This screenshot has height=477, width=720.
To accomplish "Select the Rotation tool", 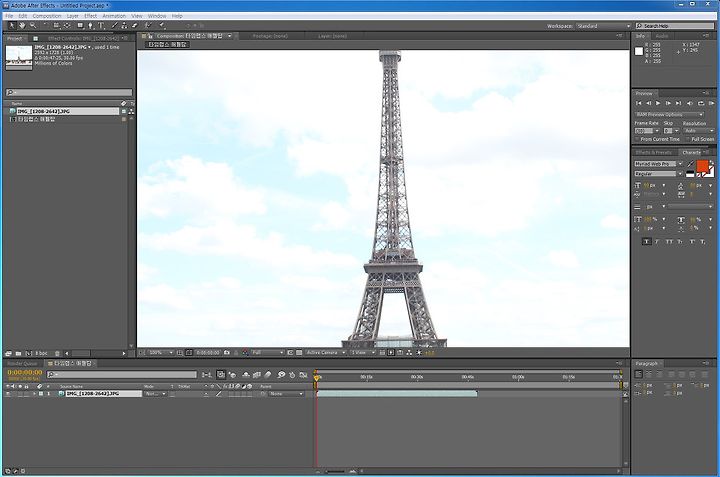I will click(x=46, y=26).
